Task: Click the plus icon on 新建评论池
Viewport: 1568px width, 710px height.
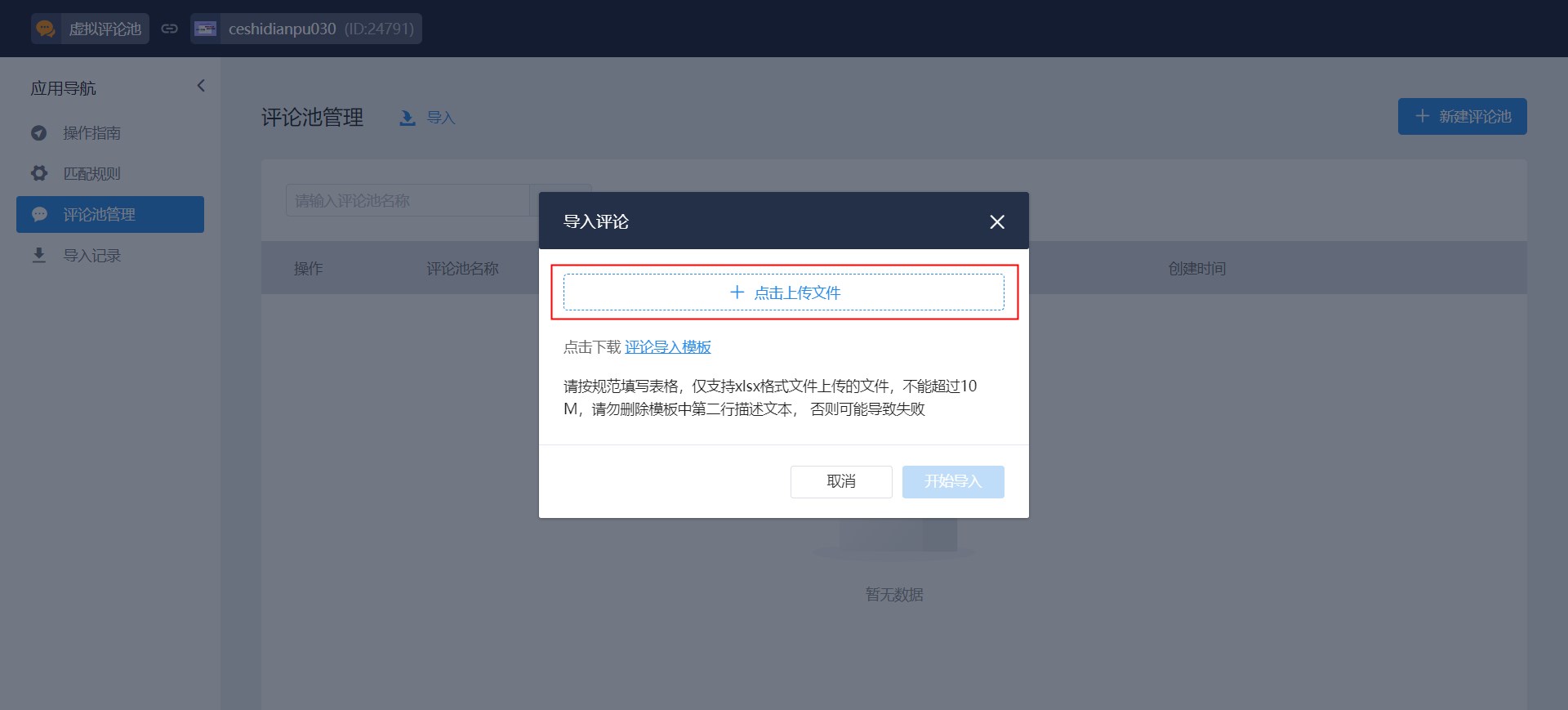Action: (1423, 116)
